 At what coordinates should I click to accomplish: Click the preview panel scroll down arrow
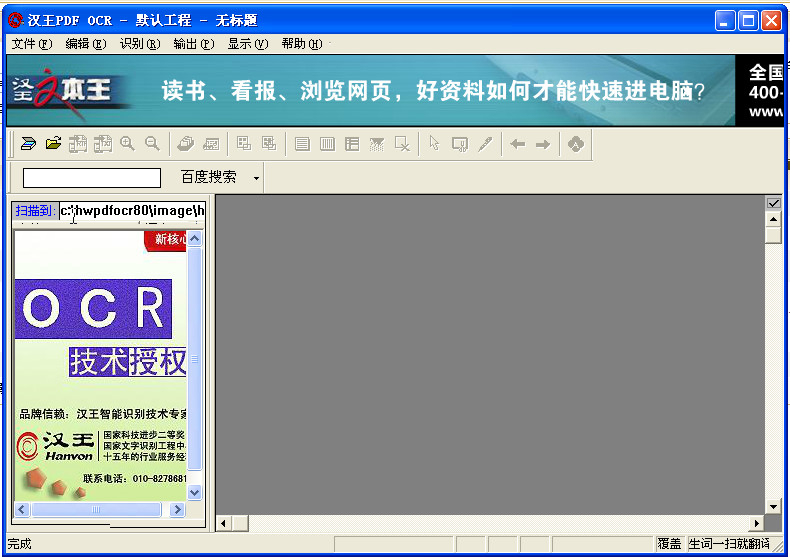point(194,492)
